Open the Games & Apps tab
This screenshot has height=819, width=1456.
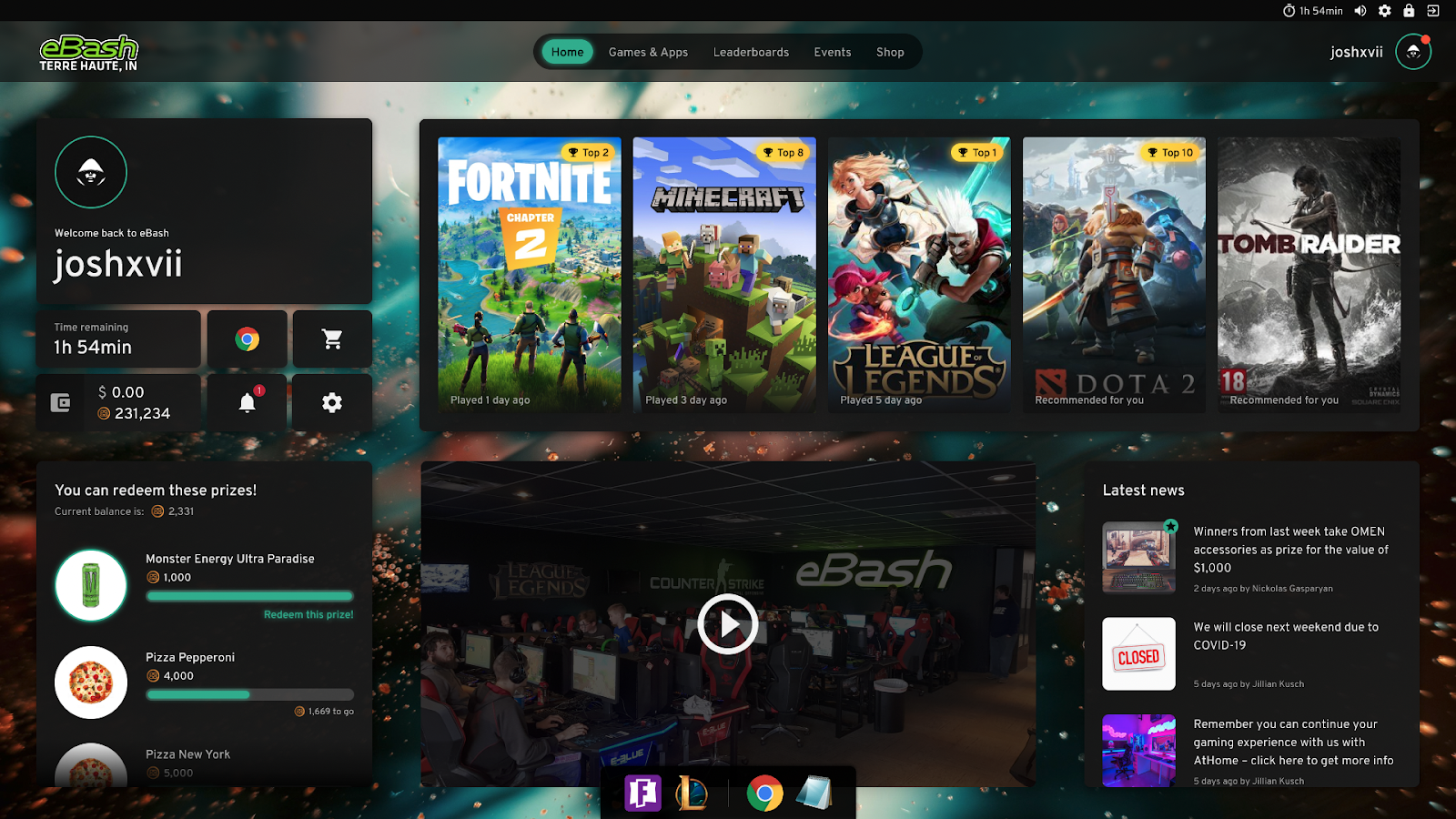(648, 52)
